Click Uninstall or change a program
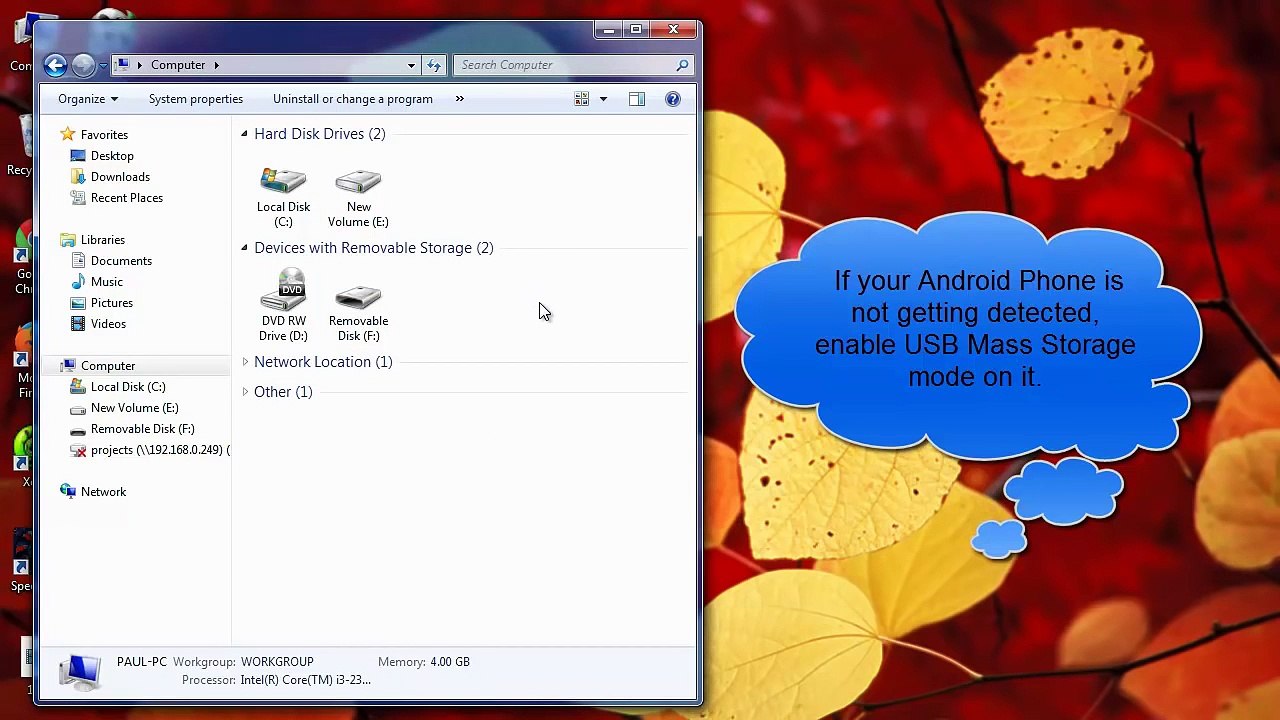Screen dimensions: 1280x720 pos(353,99)
